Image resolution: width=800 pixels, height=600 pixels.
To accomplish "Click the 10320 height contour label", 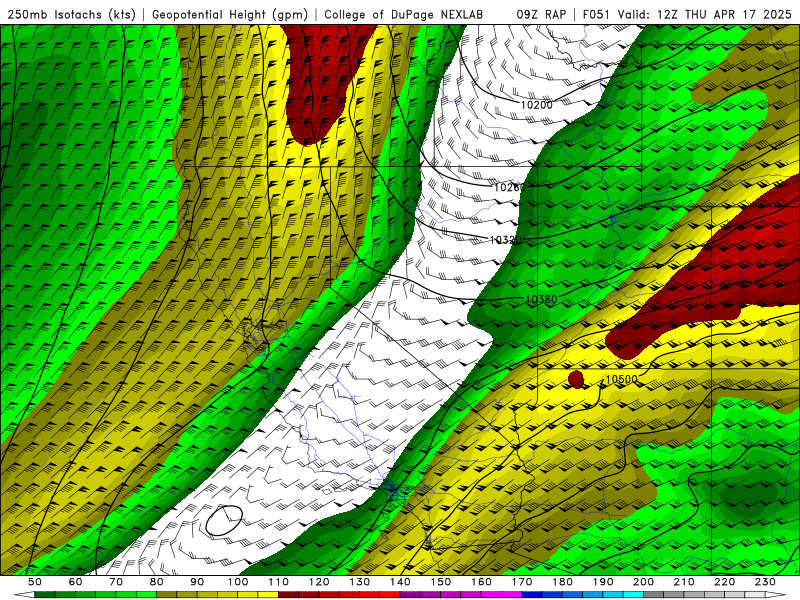I will point(505,239).
